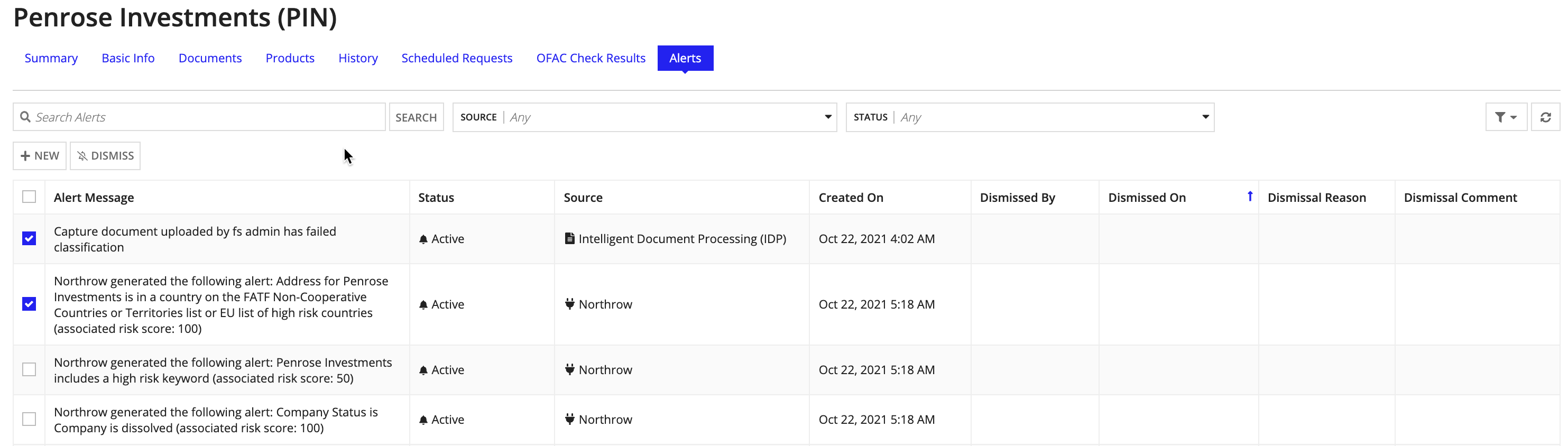Viewport: 1568px width, 446px height.
Task: Click the search magnifier icon
Action: pyautogui.click(x=25, y=117)
